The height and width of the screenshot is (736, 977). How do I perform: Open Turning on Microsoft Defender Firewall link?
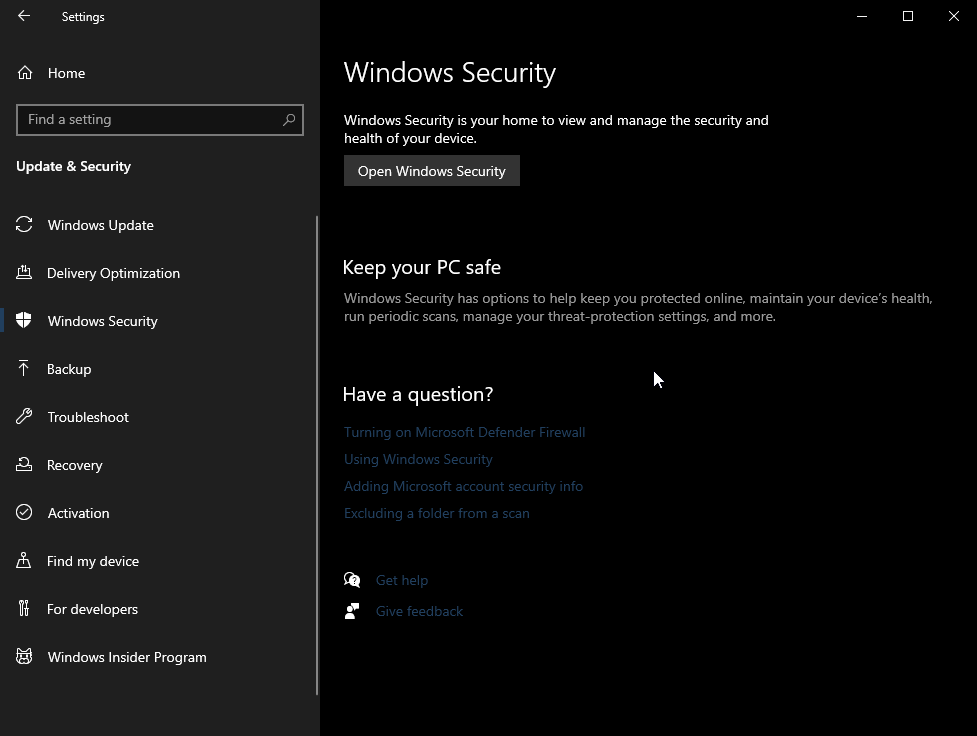pyautogui.click(x=464, y=432)
